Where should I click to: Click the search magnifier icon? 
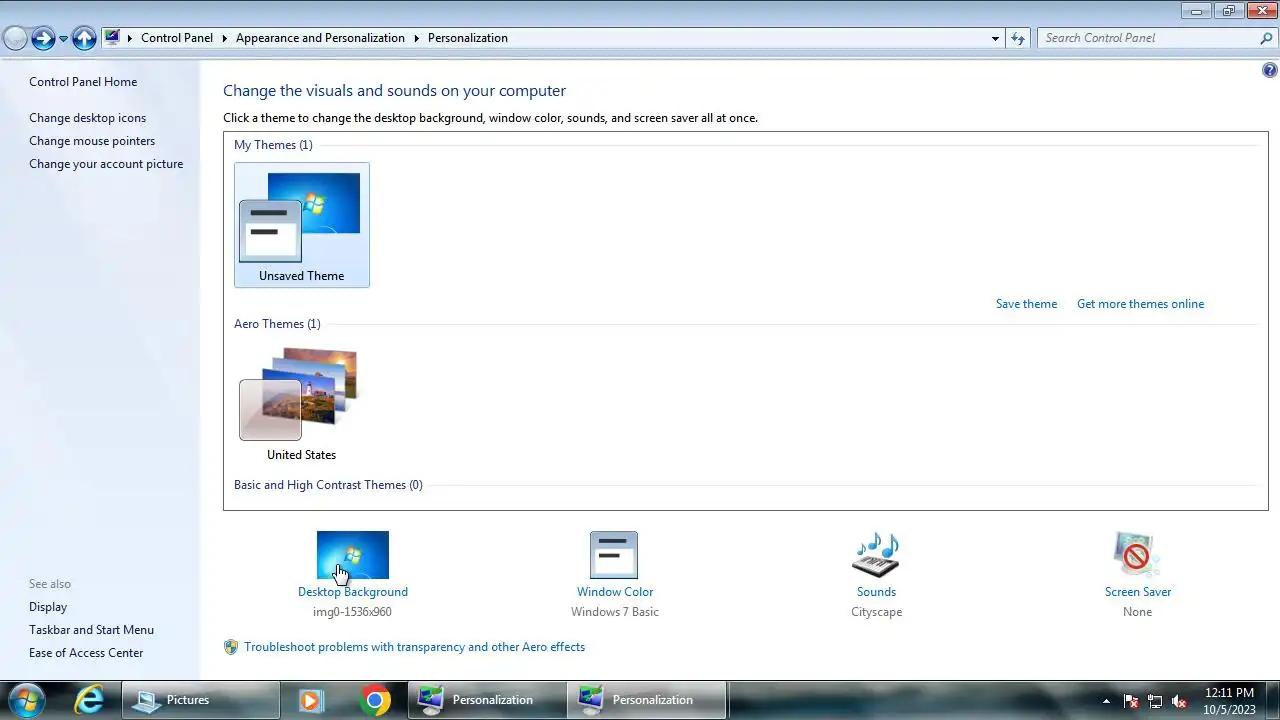(x=1266, y=38)
